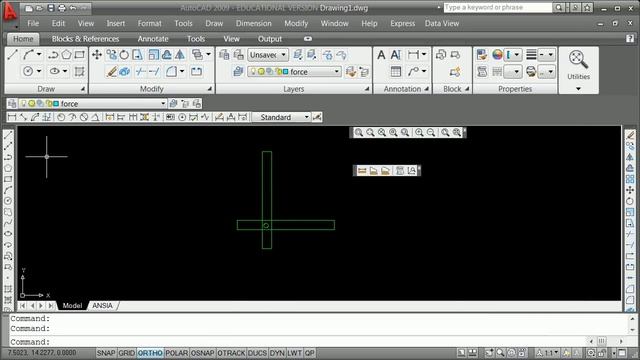Click the Properties panel title
This screenshot has width=640, height=360.
(515, 89)
